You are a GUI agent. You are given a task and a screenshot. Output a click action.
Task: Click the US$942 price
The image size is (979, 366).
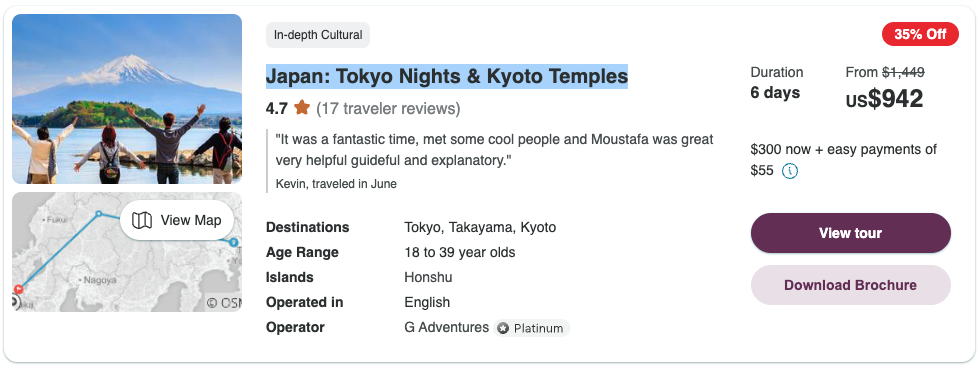coord(884,99)
